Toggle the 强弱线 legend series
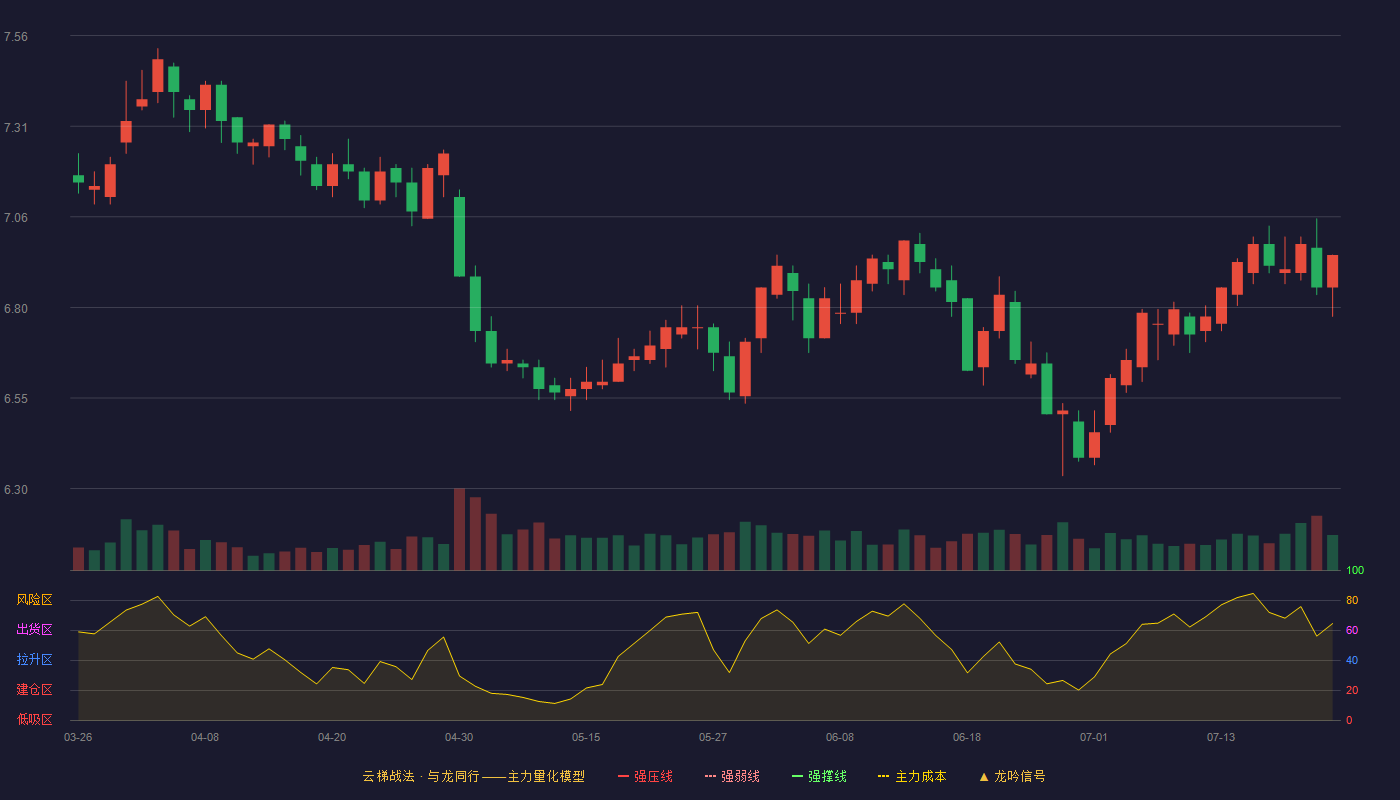The height and width of the screenshot is (800, 1400). [x=732, y=776]
